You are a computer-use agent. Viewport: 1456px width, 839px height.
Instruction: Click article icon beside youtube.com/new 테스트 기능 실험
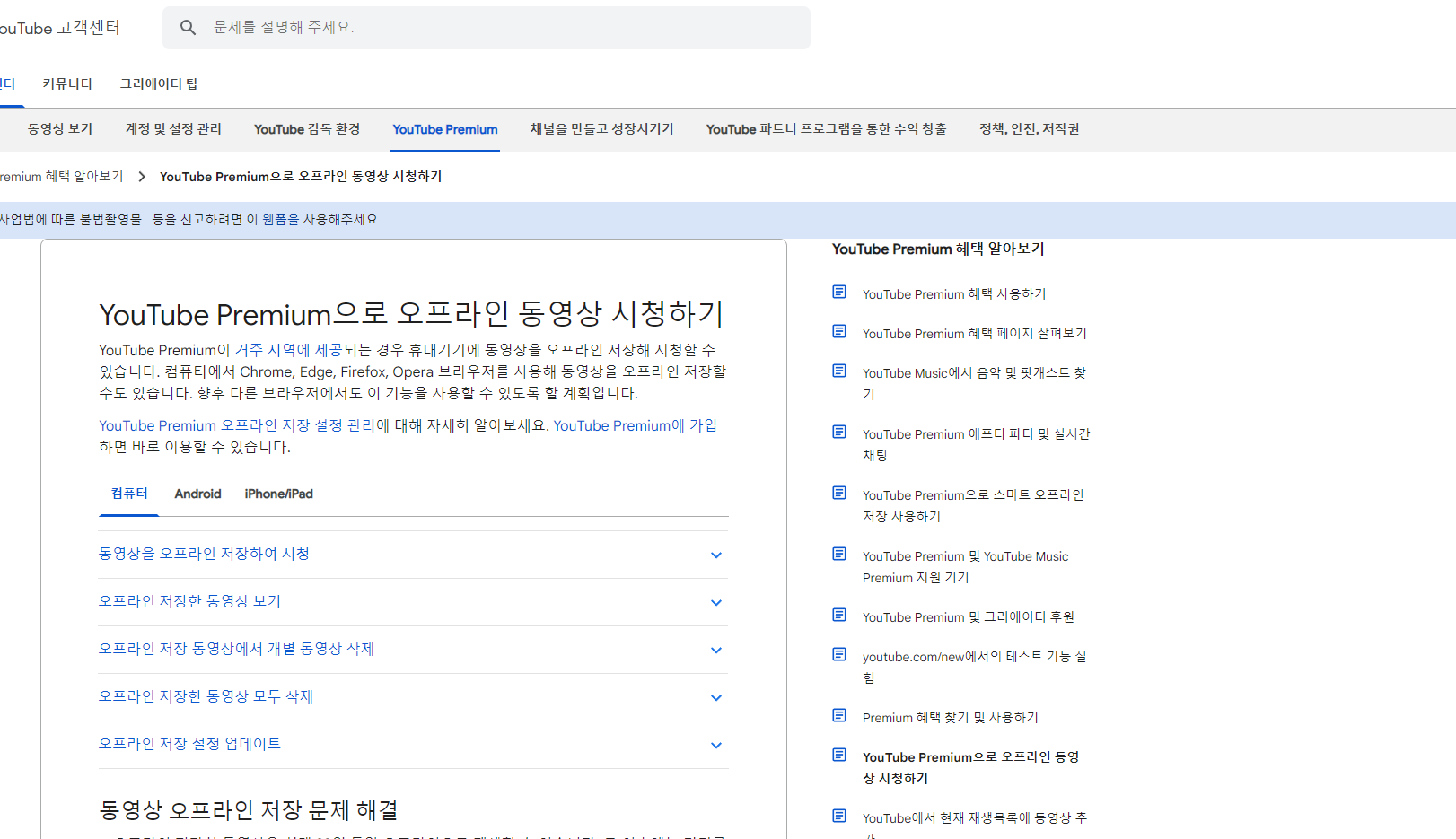point(839,654)
